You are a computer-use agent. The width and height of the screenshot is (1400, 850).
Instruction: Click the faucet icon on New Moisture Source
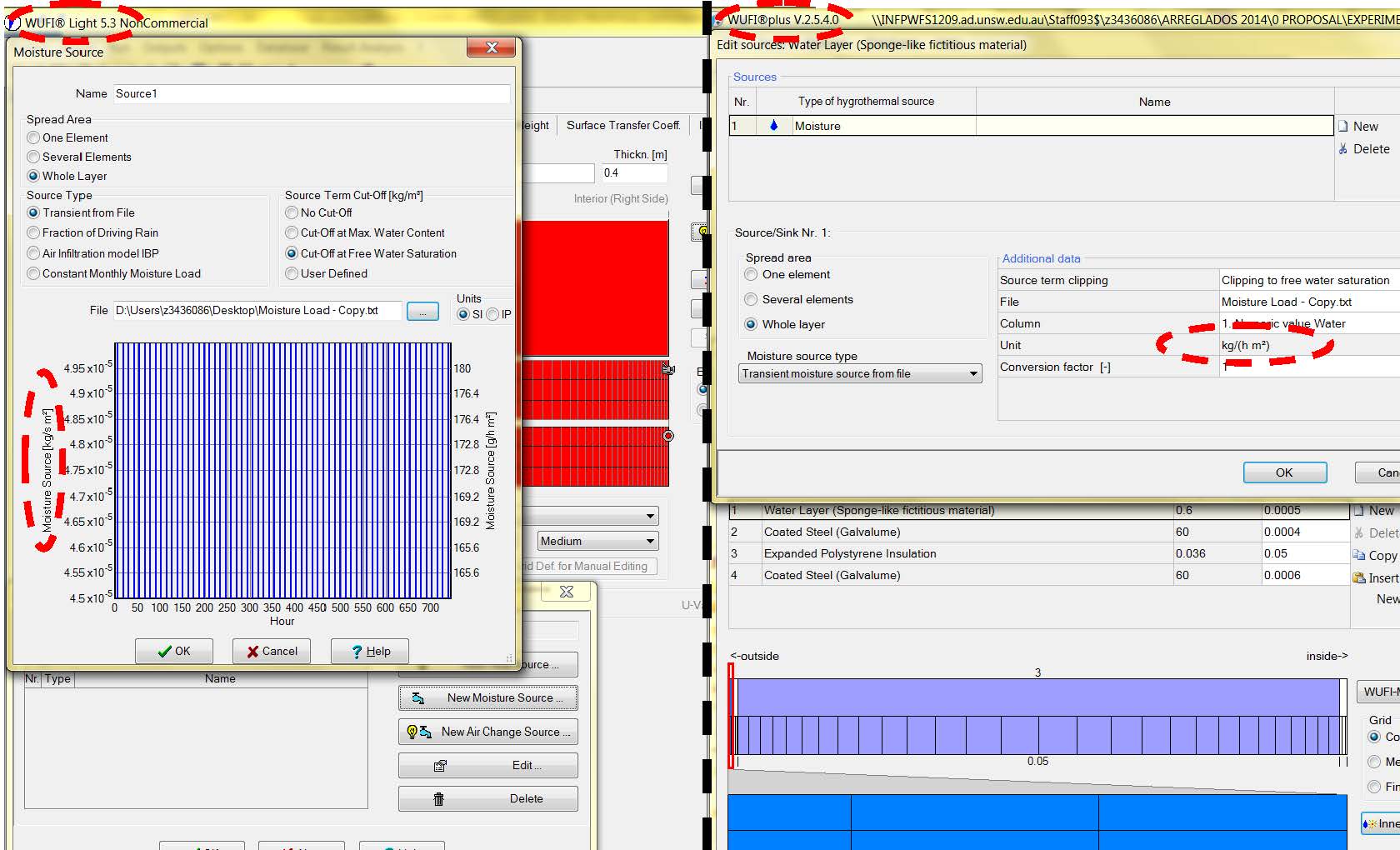pos(418,698)
